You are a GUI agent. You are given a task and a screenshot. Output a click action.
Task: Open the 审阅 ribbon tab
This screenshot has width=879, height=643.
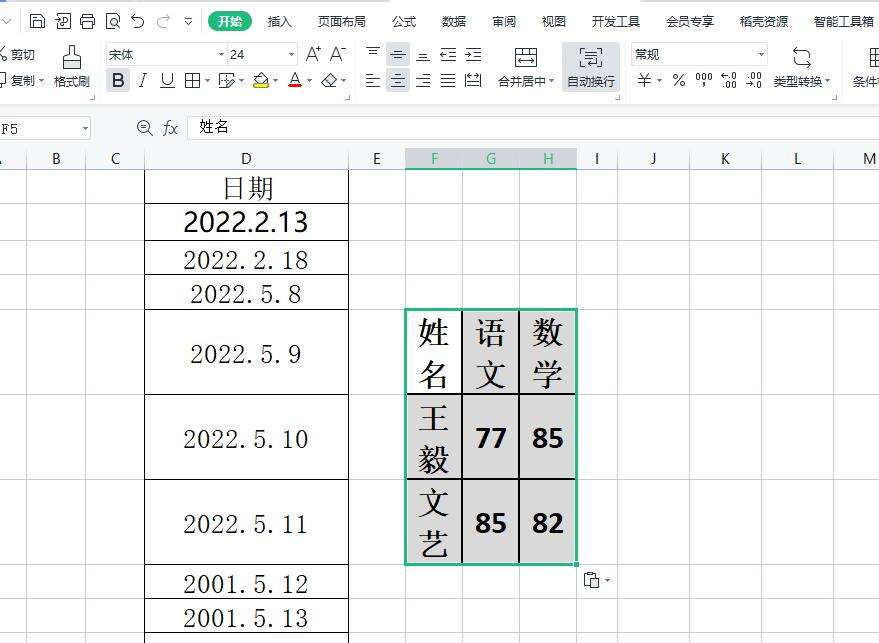pos(504,21)
